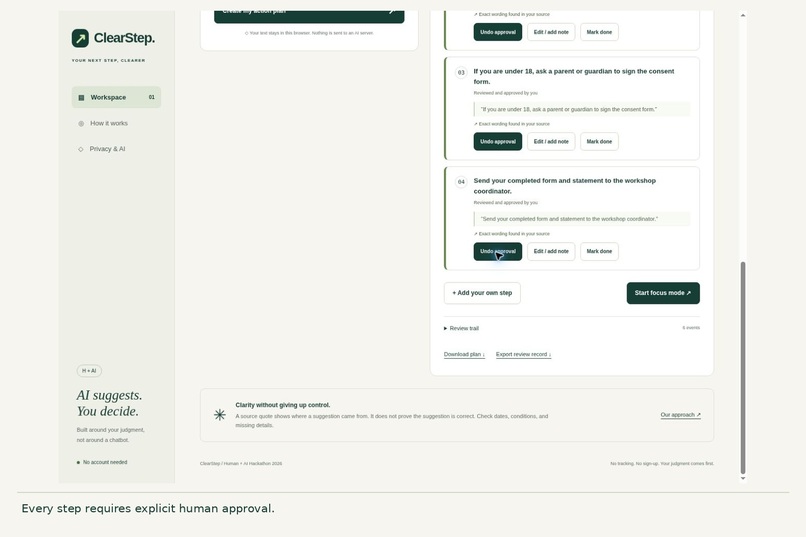Mark step 03 as done

tap(599, 141)
